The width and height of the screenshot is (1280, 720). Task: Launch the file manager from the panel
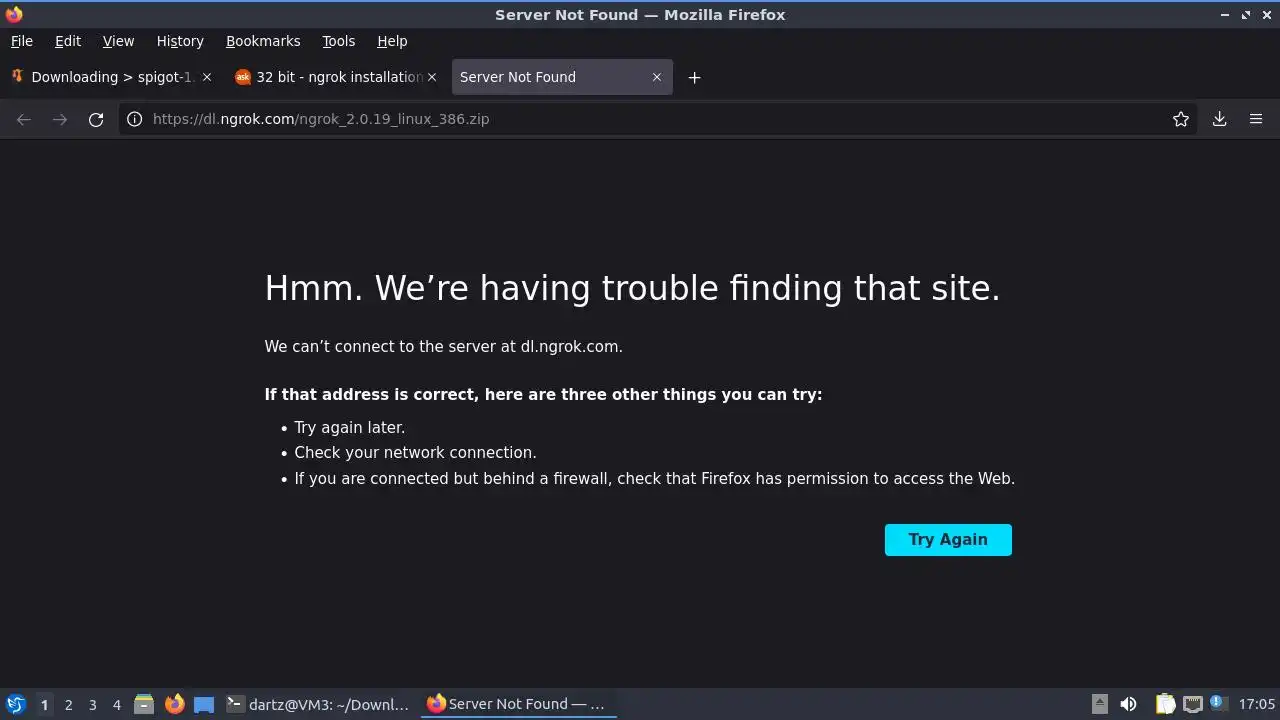pos(144,704)
